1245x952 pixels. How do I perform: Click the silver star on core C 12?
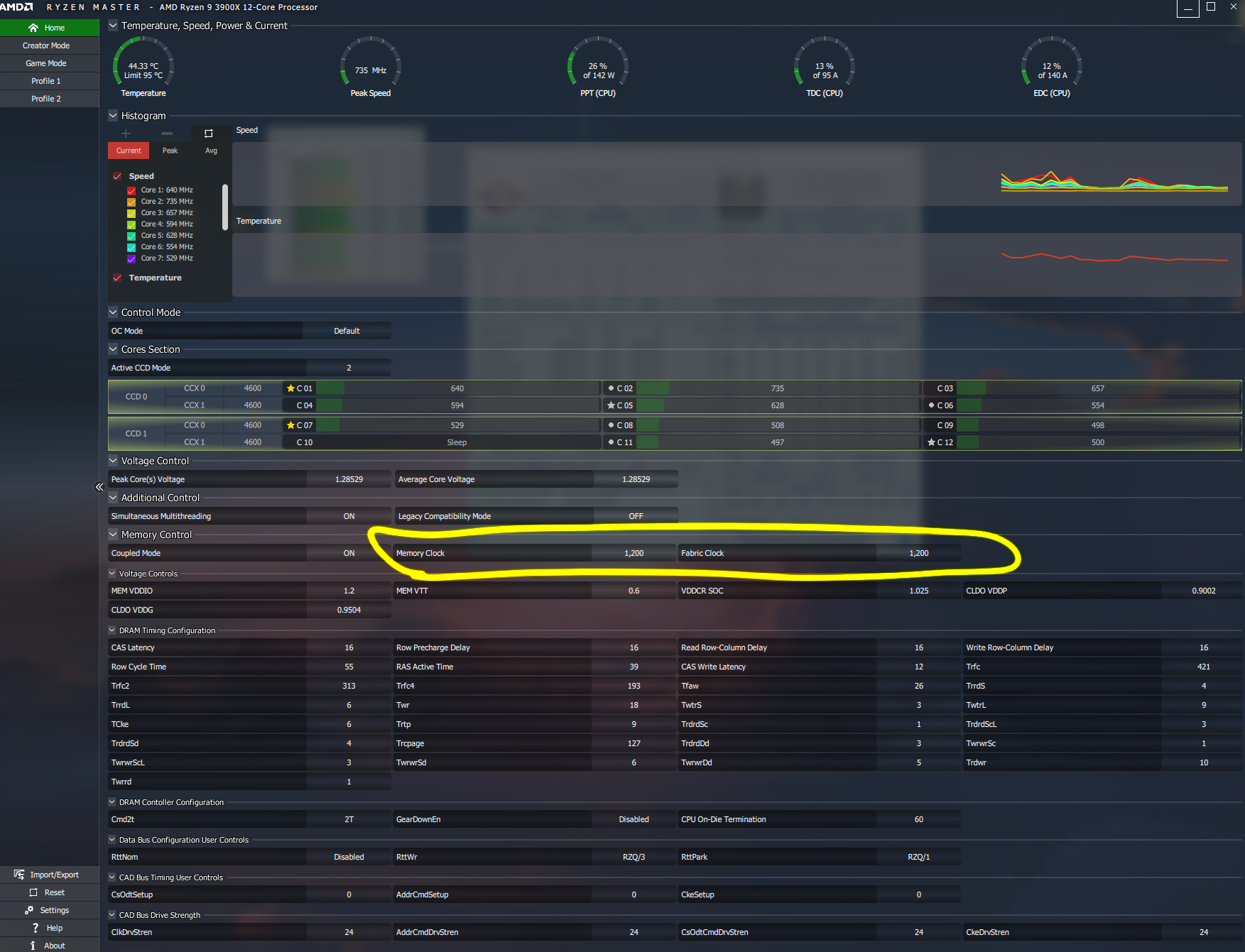point(931,442)
